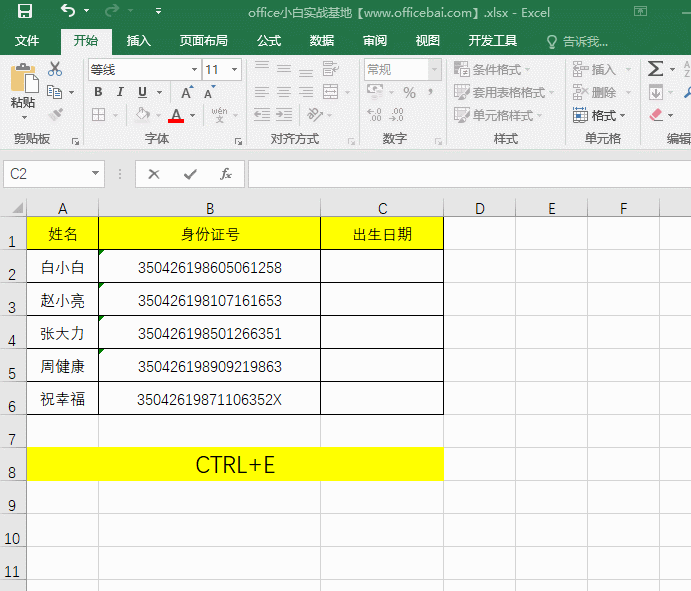Toggle Italic formatting
691x591 pixels.
[120, 92]
